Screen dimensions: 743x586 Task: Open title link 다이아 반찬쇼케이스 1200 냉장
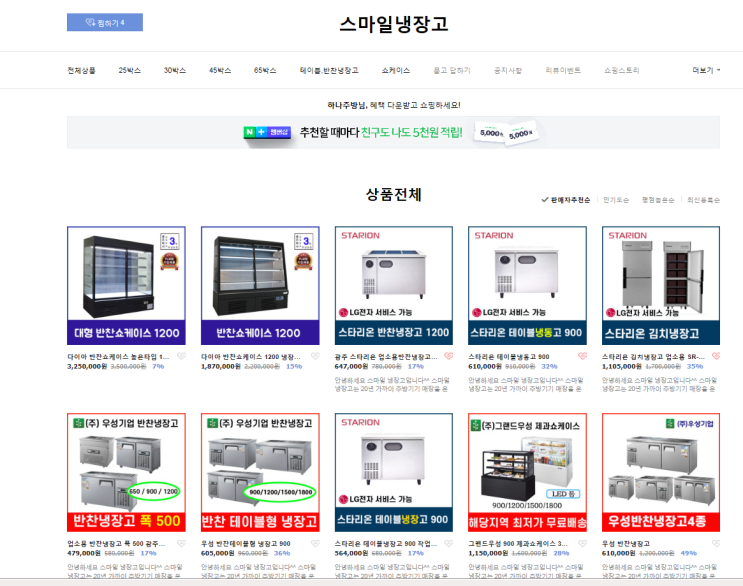click(251, 357)
